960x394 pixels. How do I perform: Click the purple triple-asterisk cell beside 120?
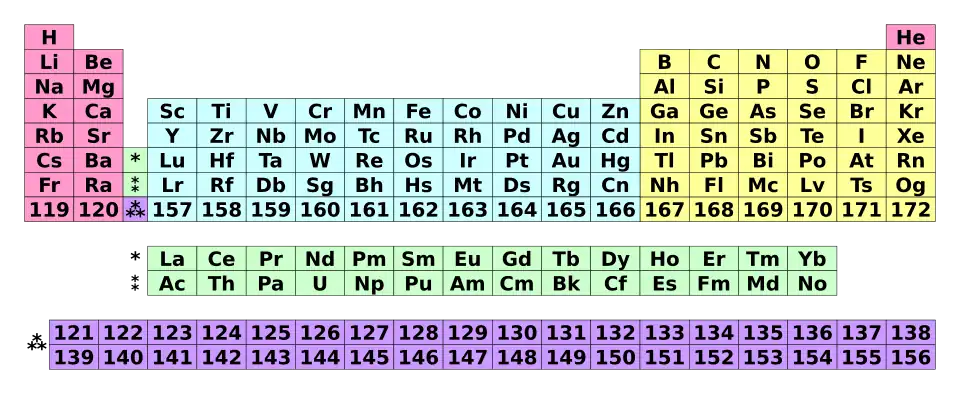[x=135, y=209]
